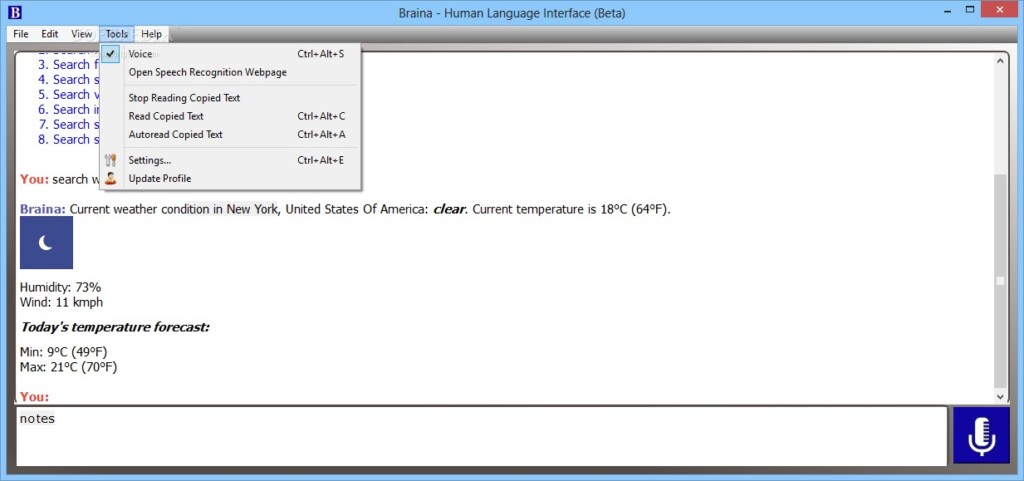Image resolution: width=1024 pixels, height=481 pixels.
Task: Enable Autoread Copied Text
Action: [230, 134]
